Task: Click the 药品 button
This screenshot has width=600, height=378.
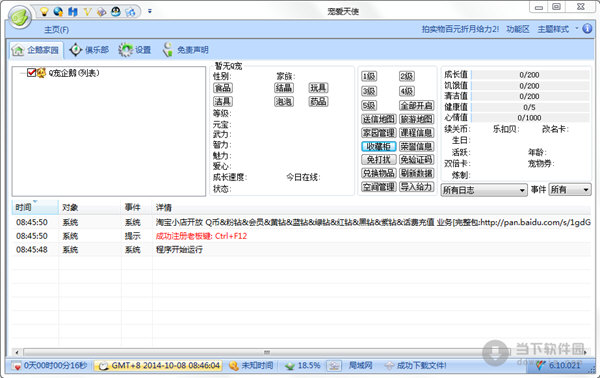Action: [x=318, y=101]
